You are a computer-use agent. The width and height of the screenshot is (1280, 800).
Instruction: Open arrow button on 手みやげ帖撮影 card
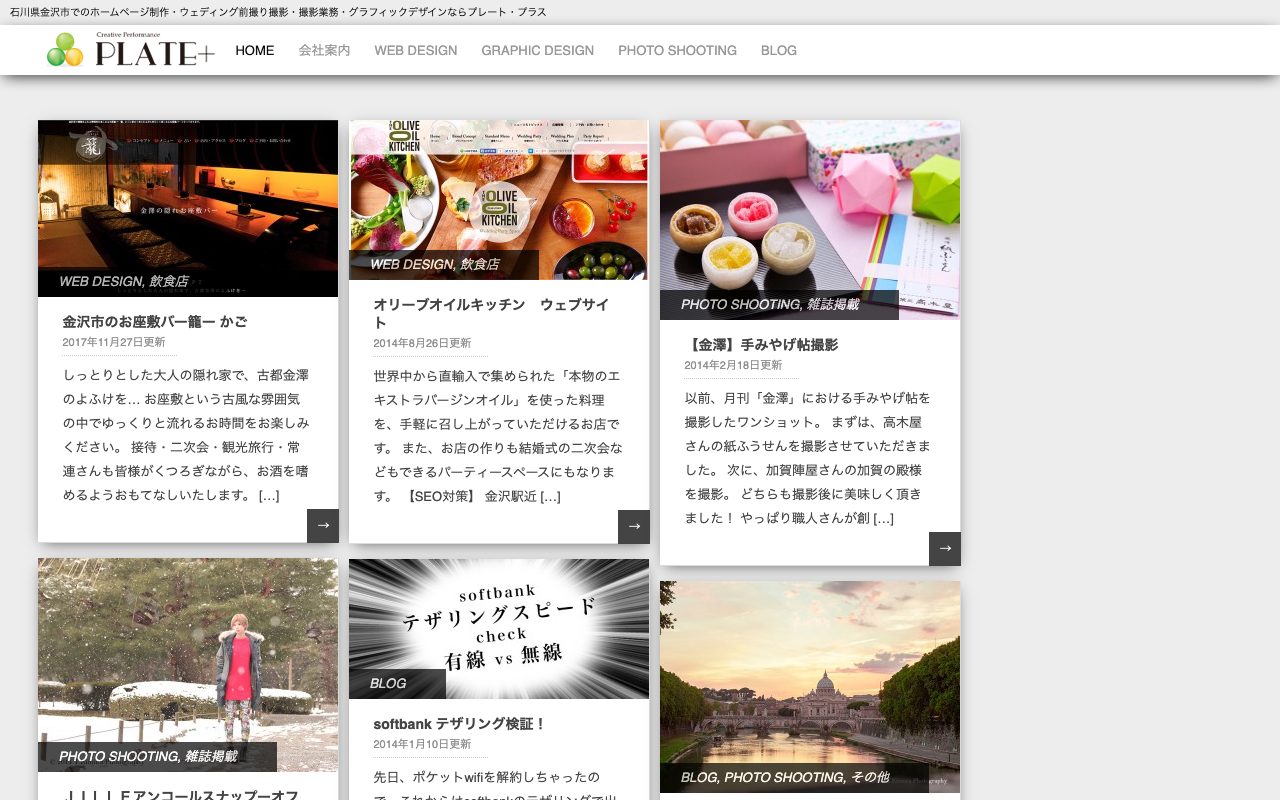tap(945, 549)
